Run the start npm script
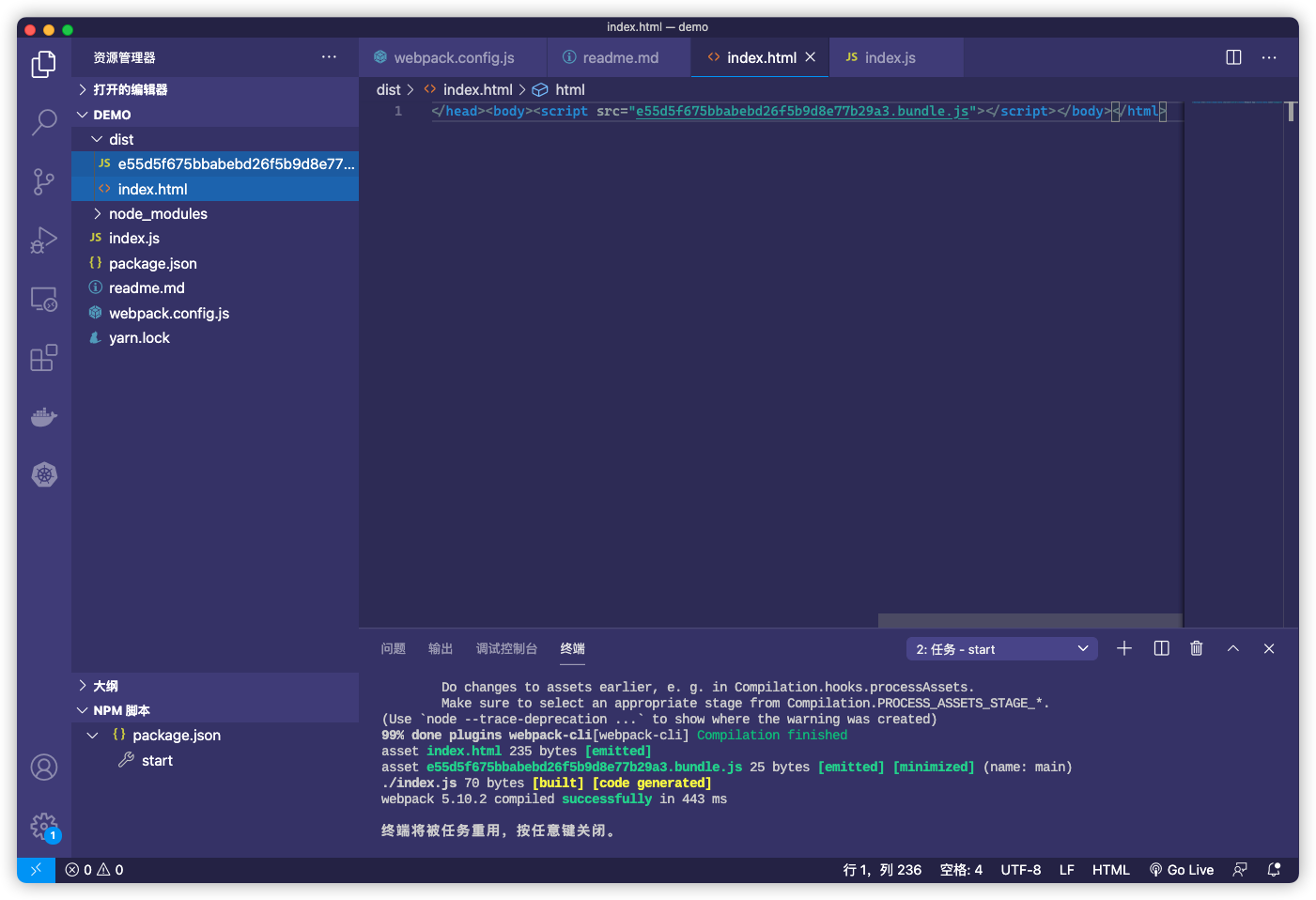 157,761
